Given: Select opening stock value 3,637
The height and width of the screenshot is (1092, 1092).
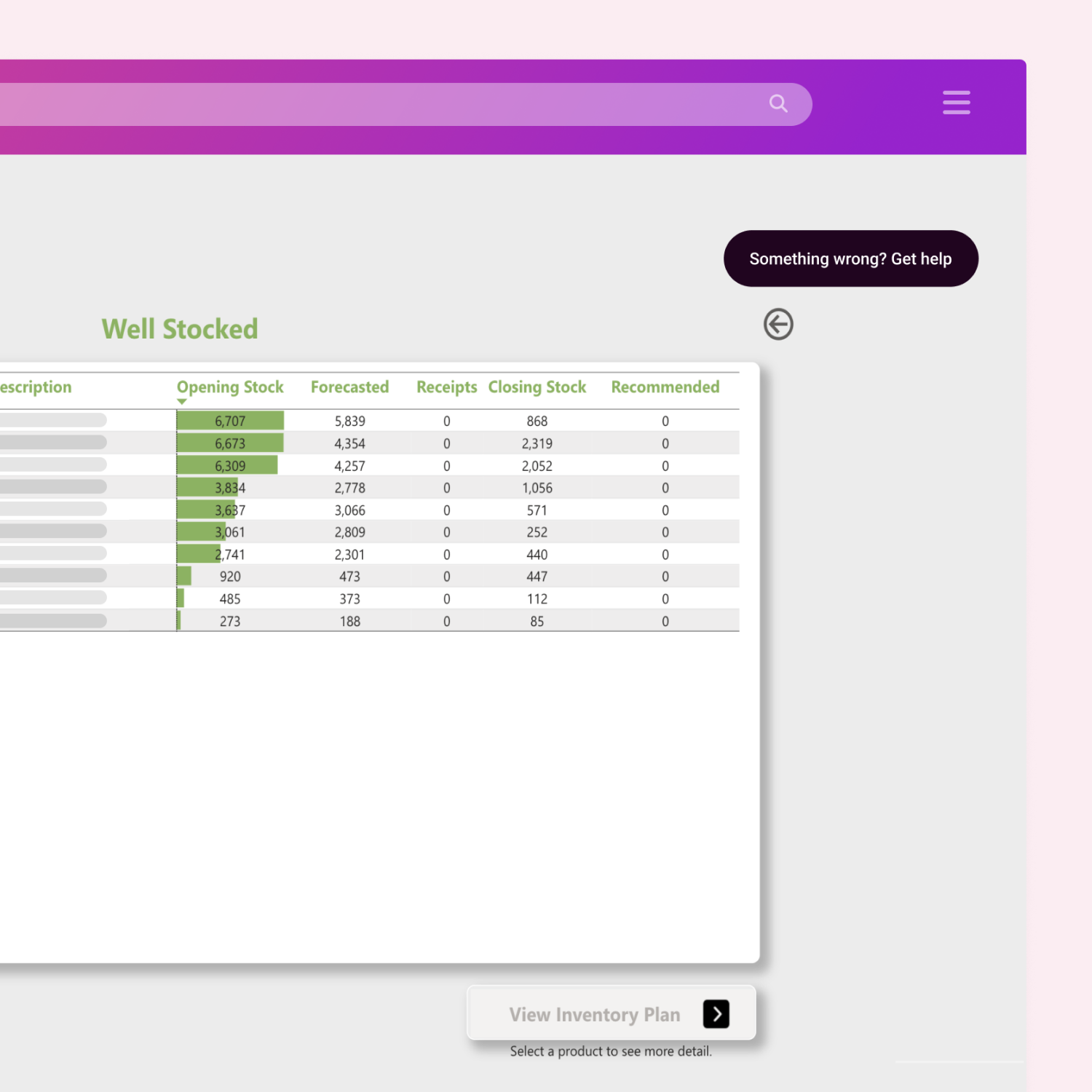Looking at the screenshot, I should click(x=230, y=510).
